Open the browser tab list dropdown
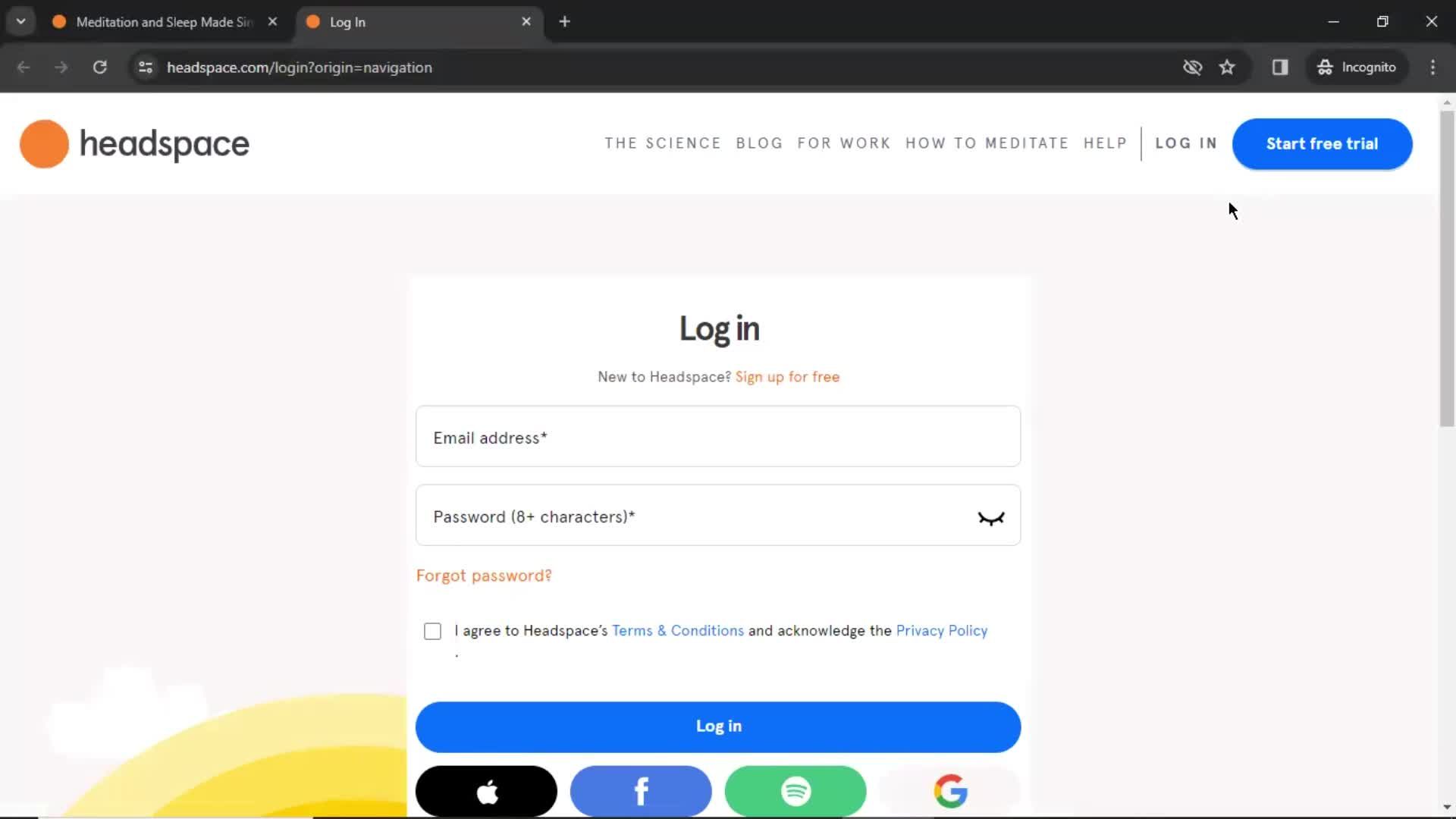Screen dimensions: 1456x819 [x=21, y=22]
